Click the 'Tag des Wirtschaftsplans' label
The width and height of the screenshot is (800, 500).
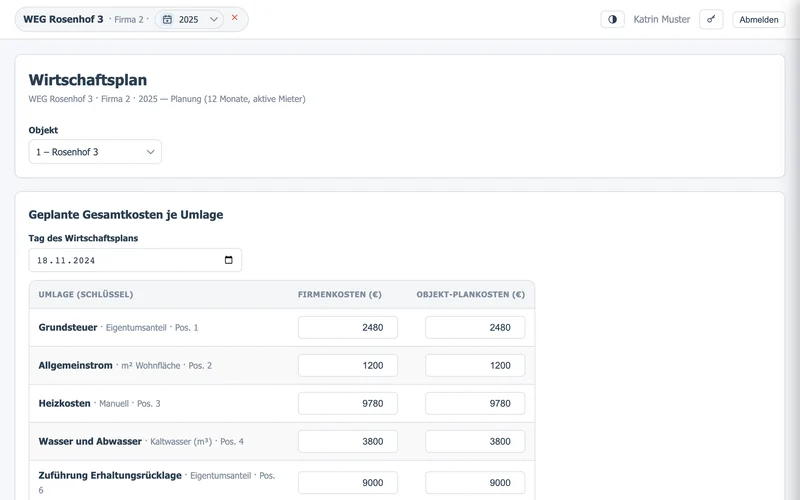83,238
